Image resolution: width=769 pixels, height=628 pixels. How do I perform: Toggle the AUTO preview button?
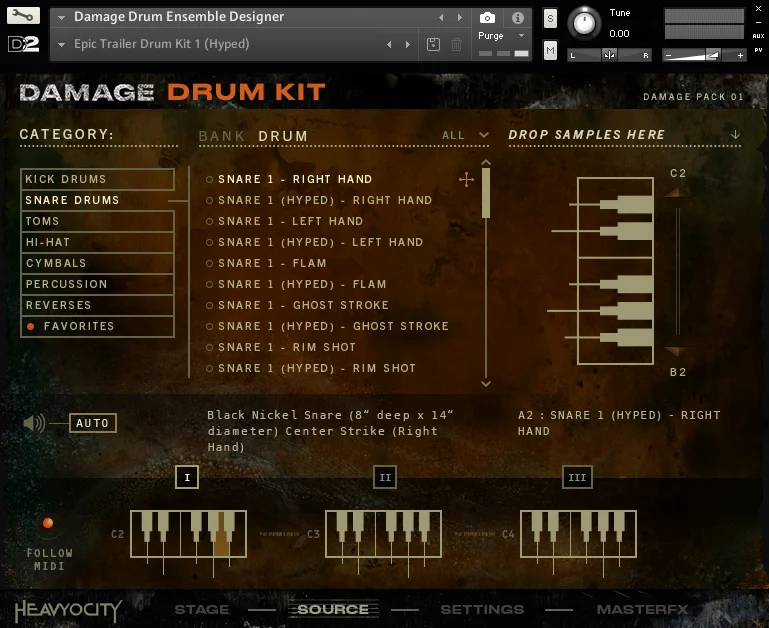click(93, 423)
